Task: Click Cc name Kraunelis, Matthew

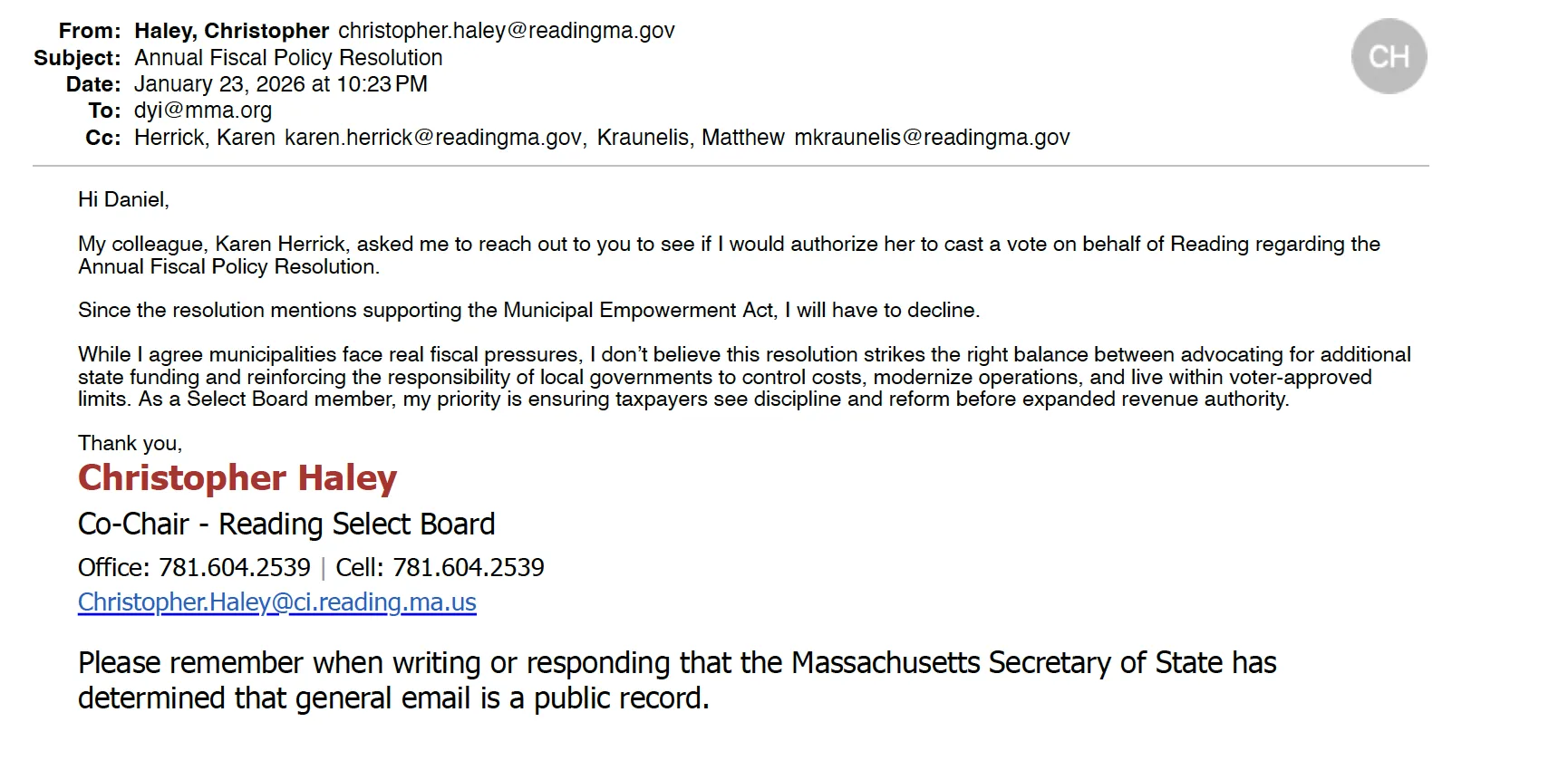Action: 690,138
